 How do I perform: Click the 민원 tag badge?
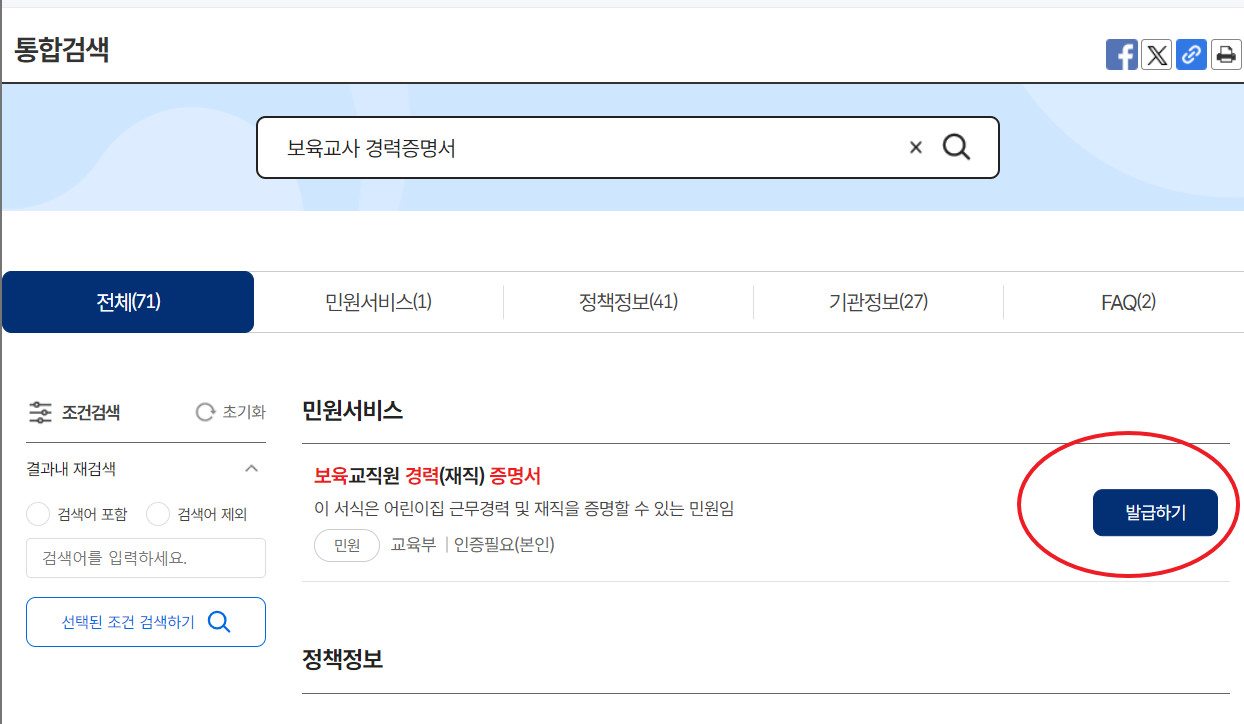347,545
